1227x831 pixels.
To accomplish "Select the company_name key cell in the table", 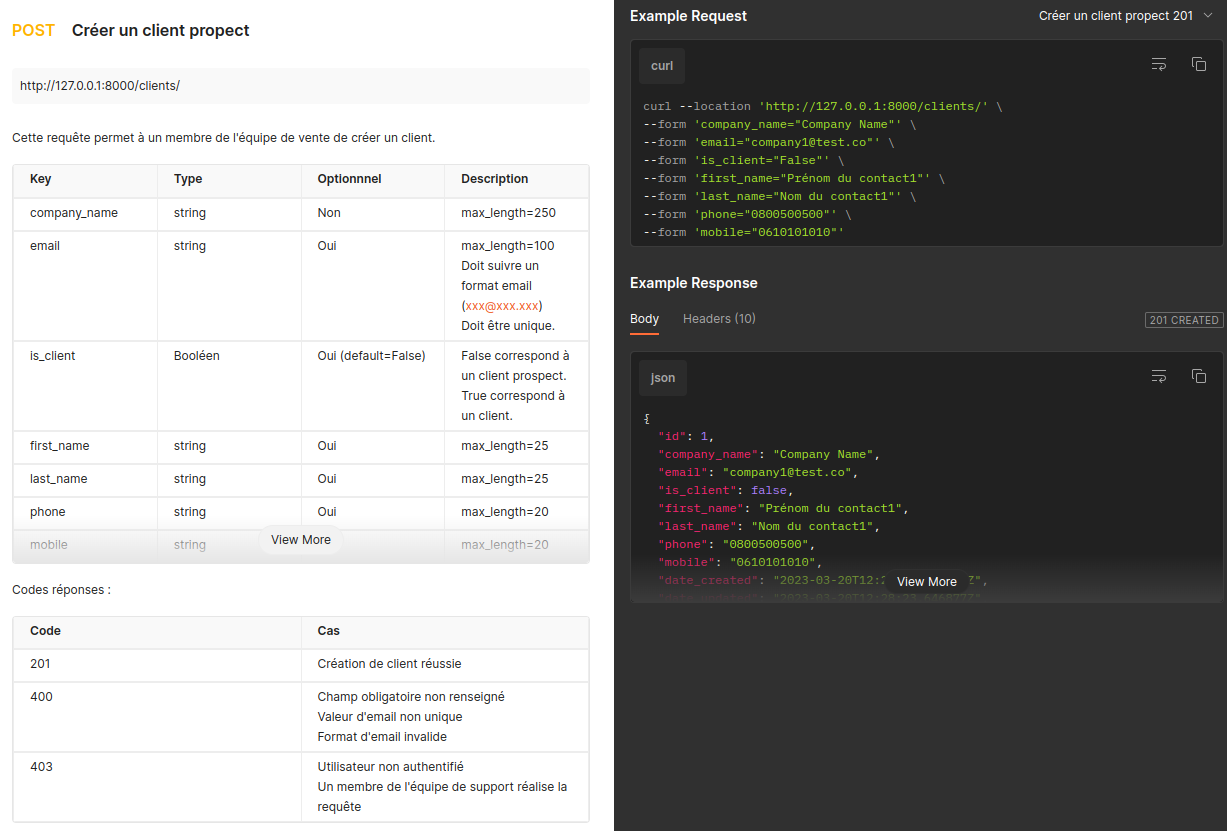I will click(74, 213).
